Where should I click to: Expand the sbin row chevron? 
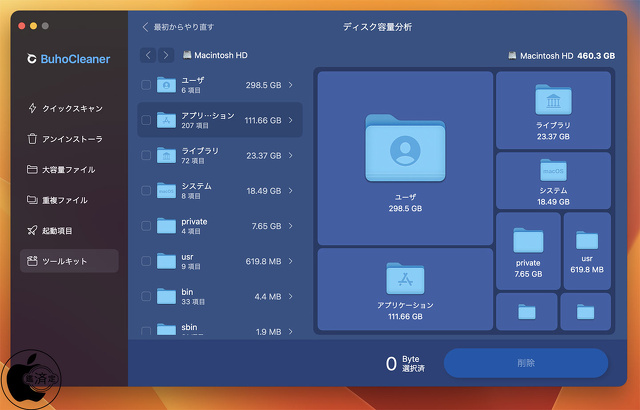pyautogui.click(x=291, y=331)
